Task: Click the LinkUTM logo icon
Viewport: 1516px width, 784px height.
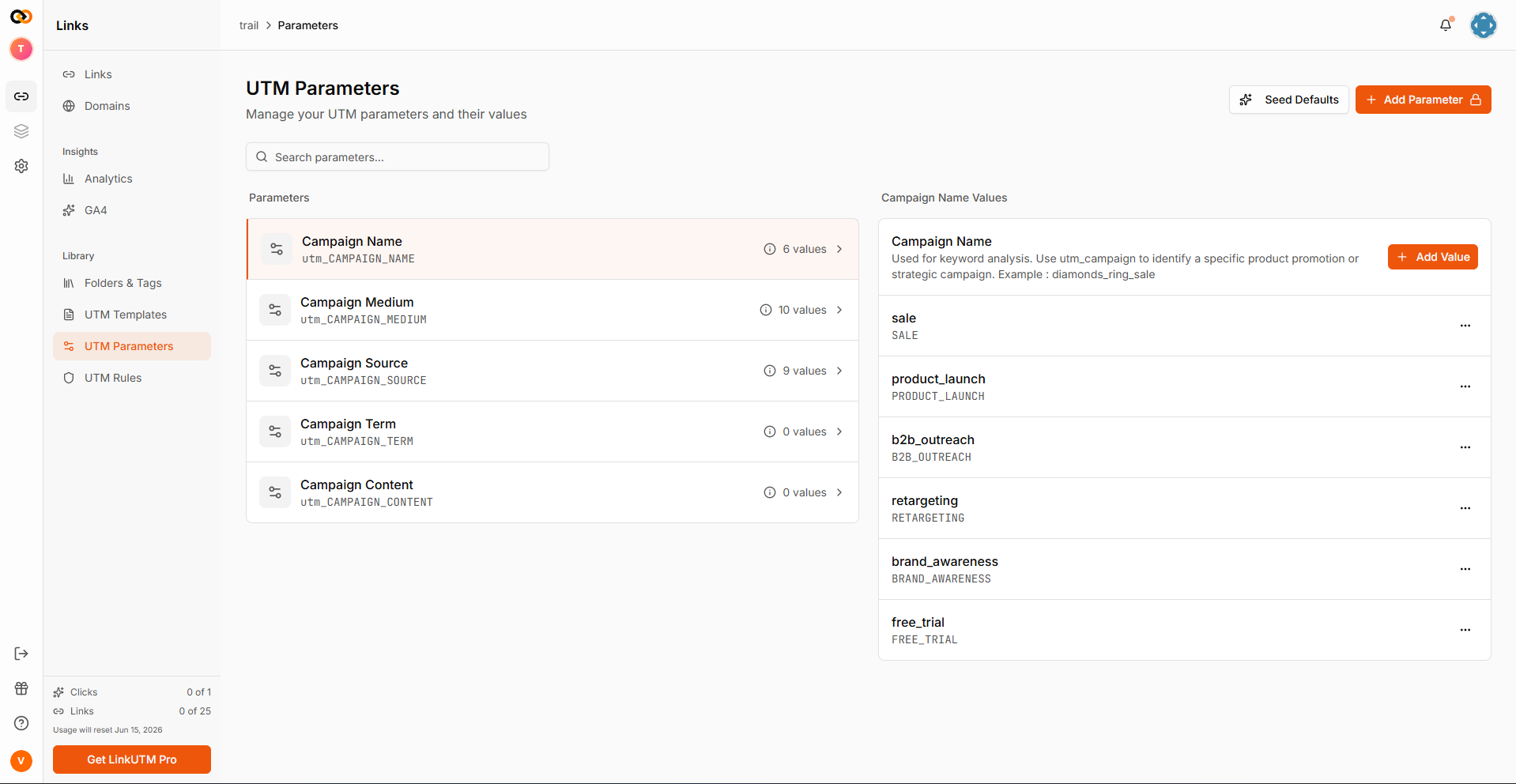Action: [21, 17]
